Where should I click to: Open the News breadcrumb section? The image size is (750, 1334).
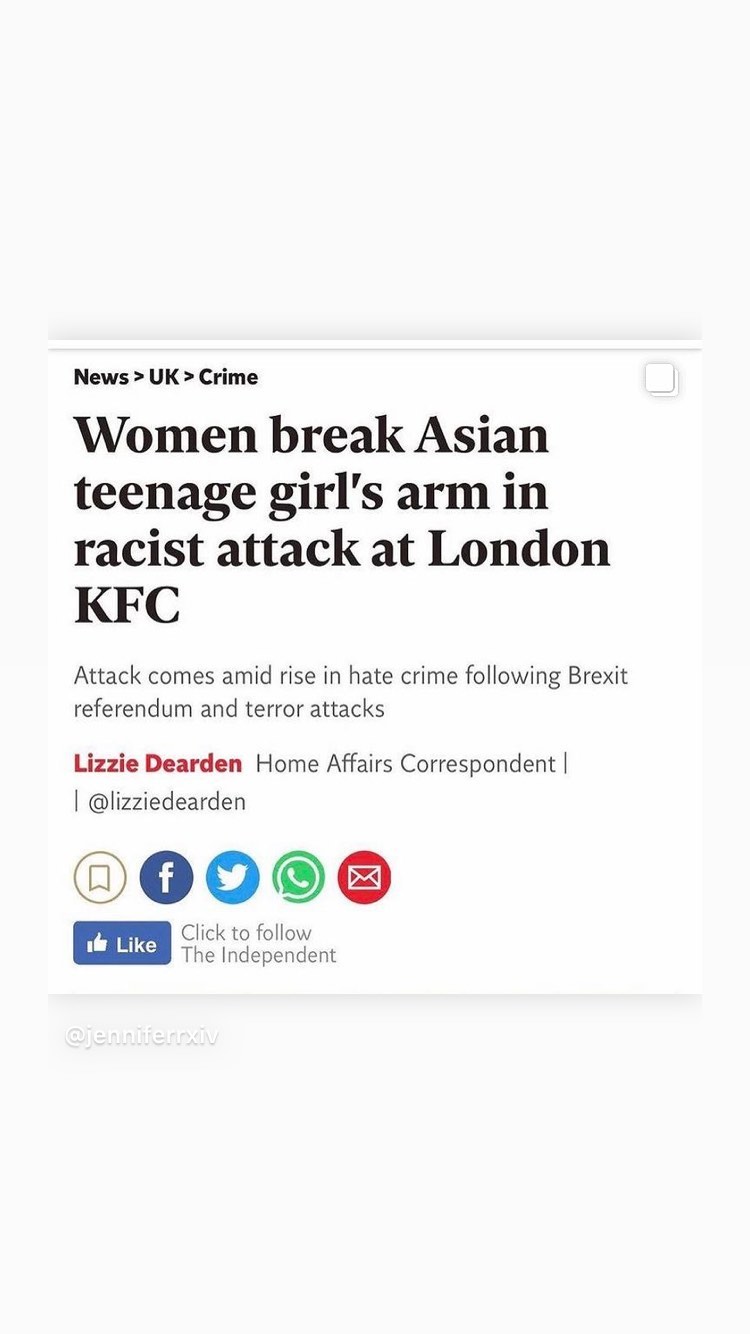coord(101,377)
